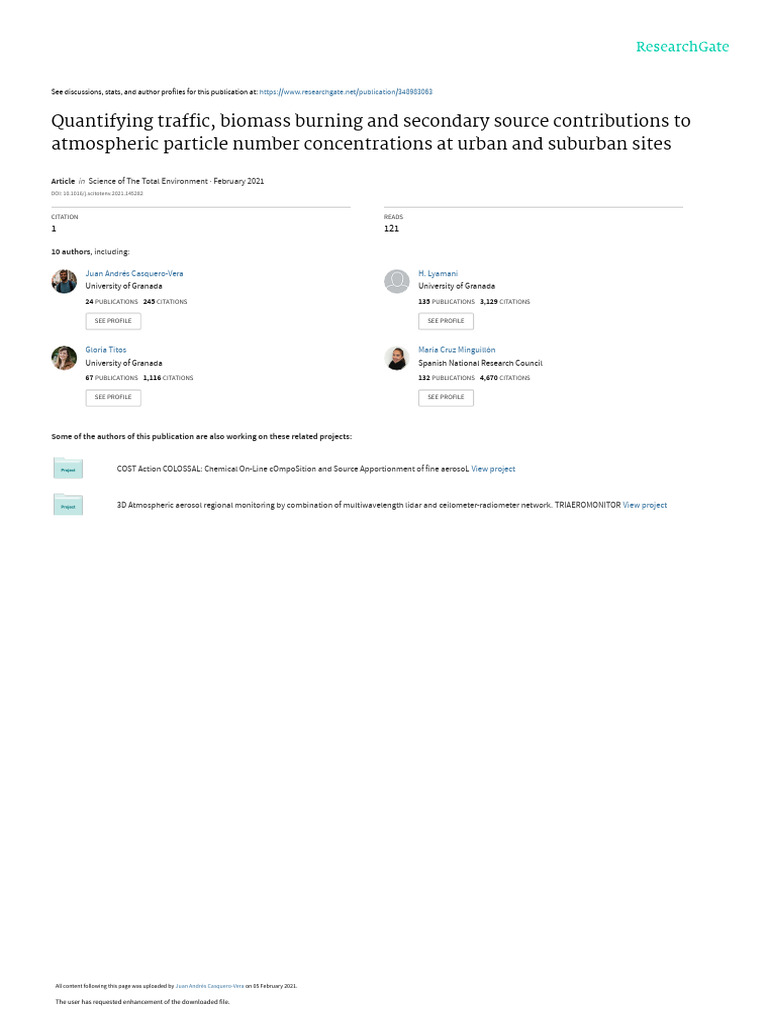Image resolution: width=768 pixels, height=1024 pixels.
Task: Click the article title heading text
Action: coord(371,132)
